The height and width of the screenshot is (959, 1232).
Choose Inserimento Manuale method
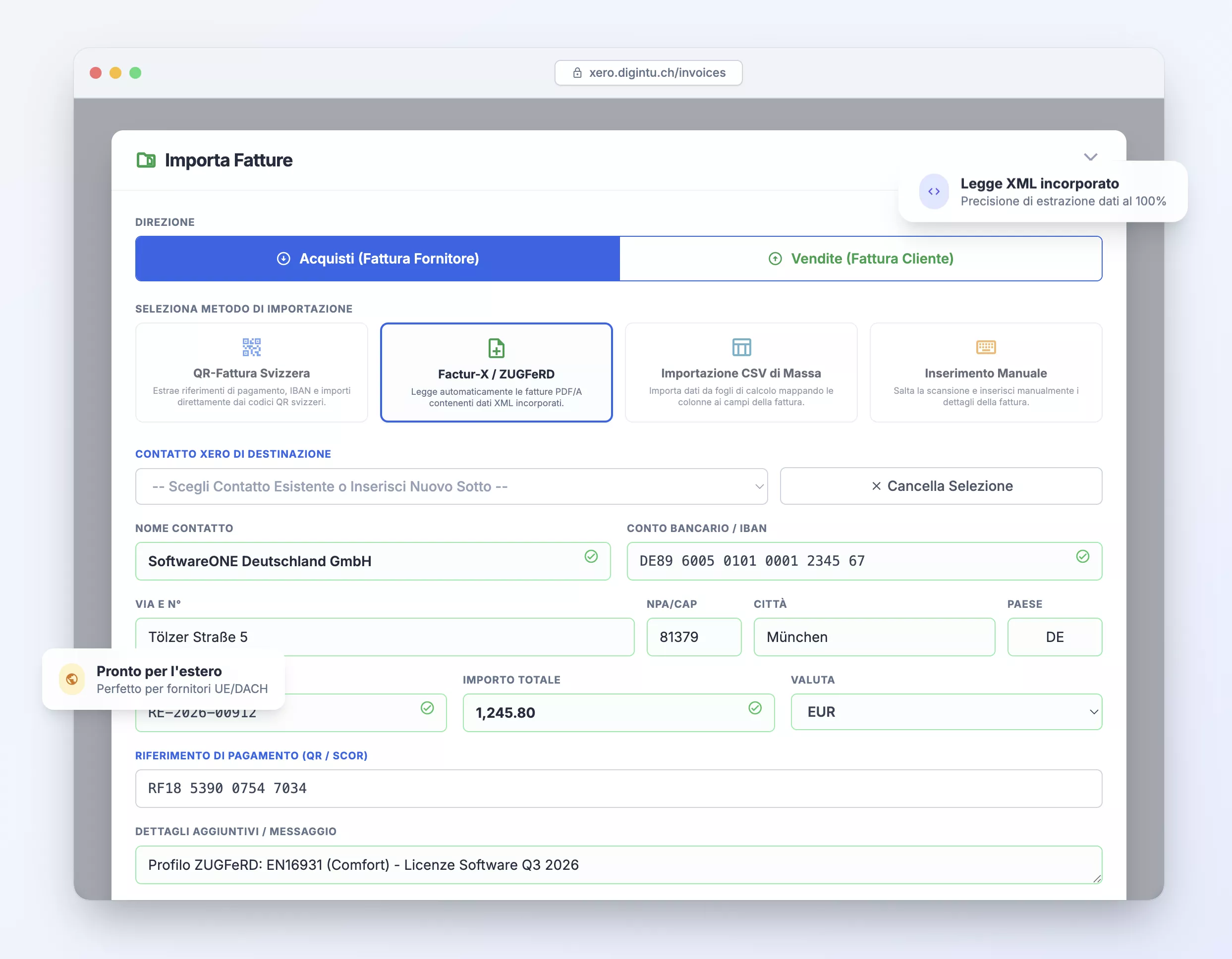click(x=986, y=373)
